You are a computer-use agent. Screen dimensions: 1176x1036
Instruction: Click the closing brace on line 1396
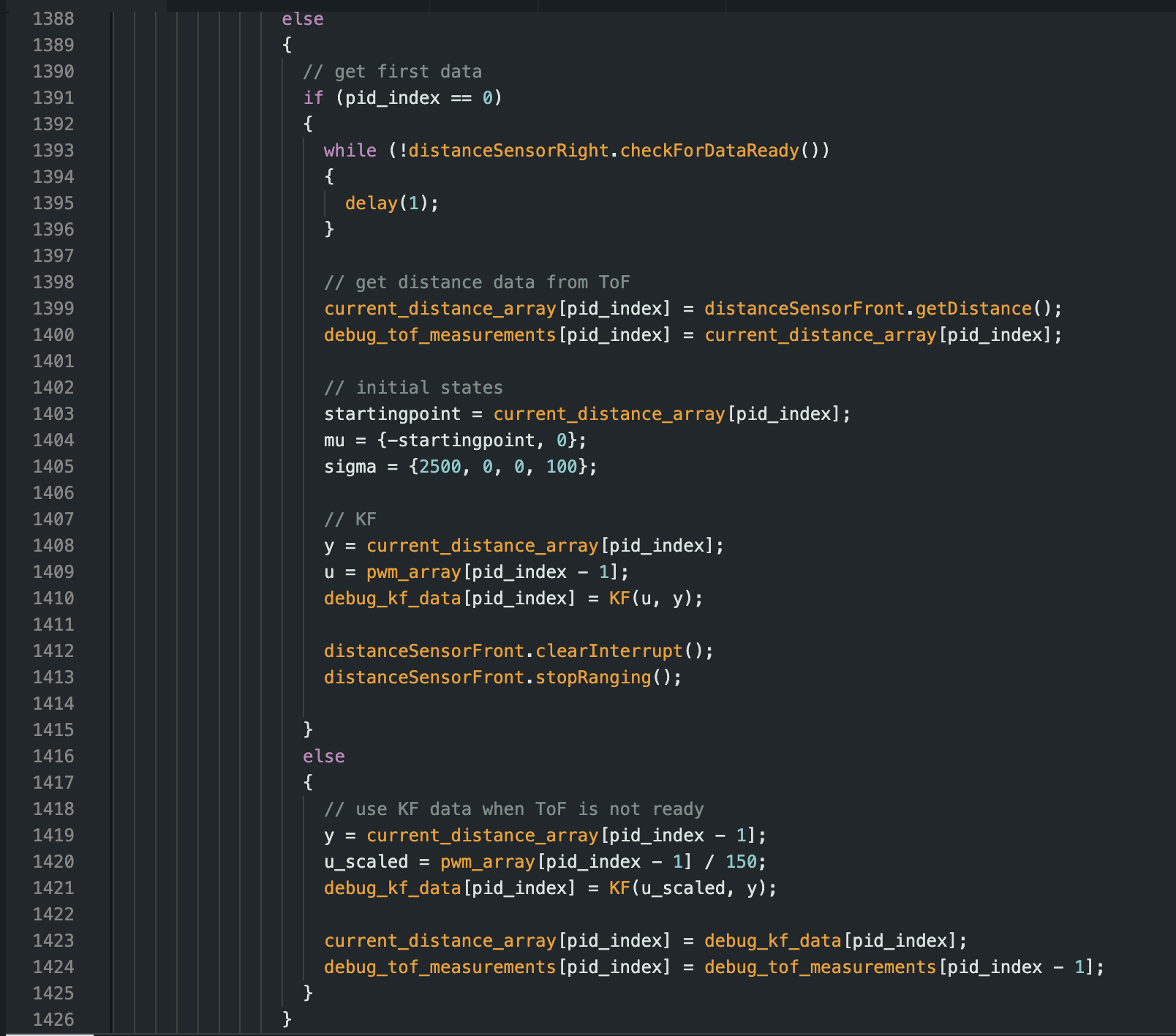(329, 230)
